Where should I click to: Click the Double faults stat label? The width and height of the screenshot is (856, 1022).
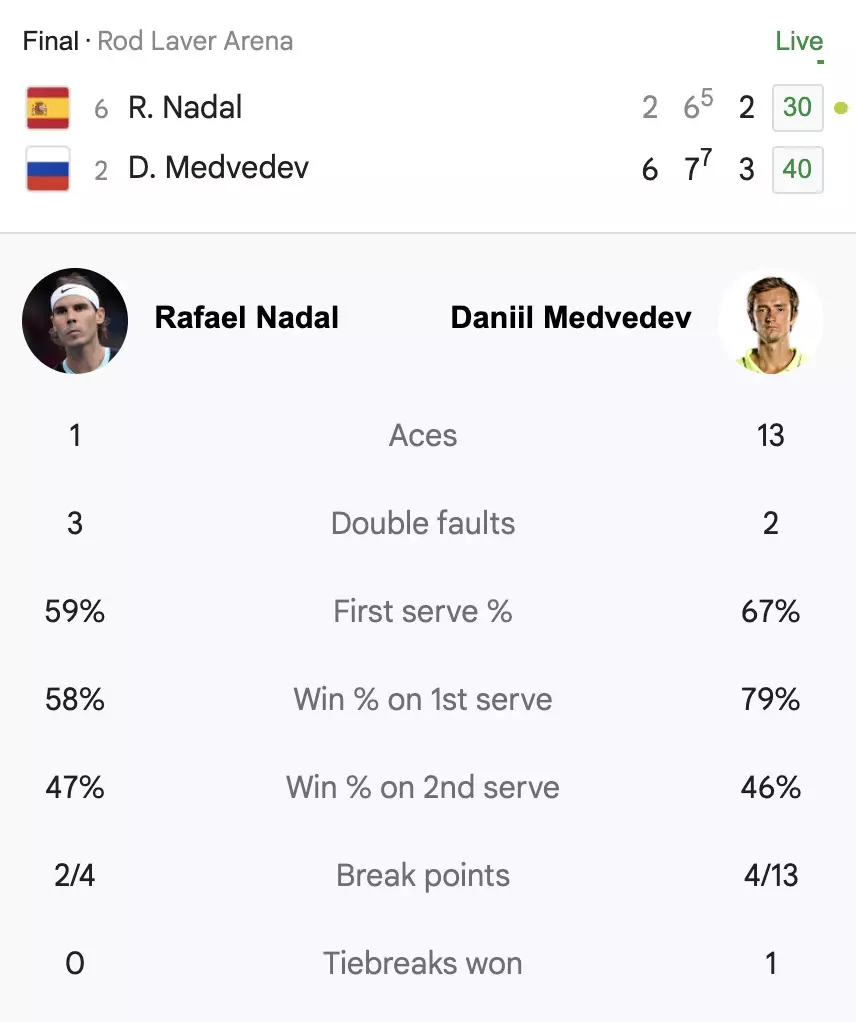point(423,524)
